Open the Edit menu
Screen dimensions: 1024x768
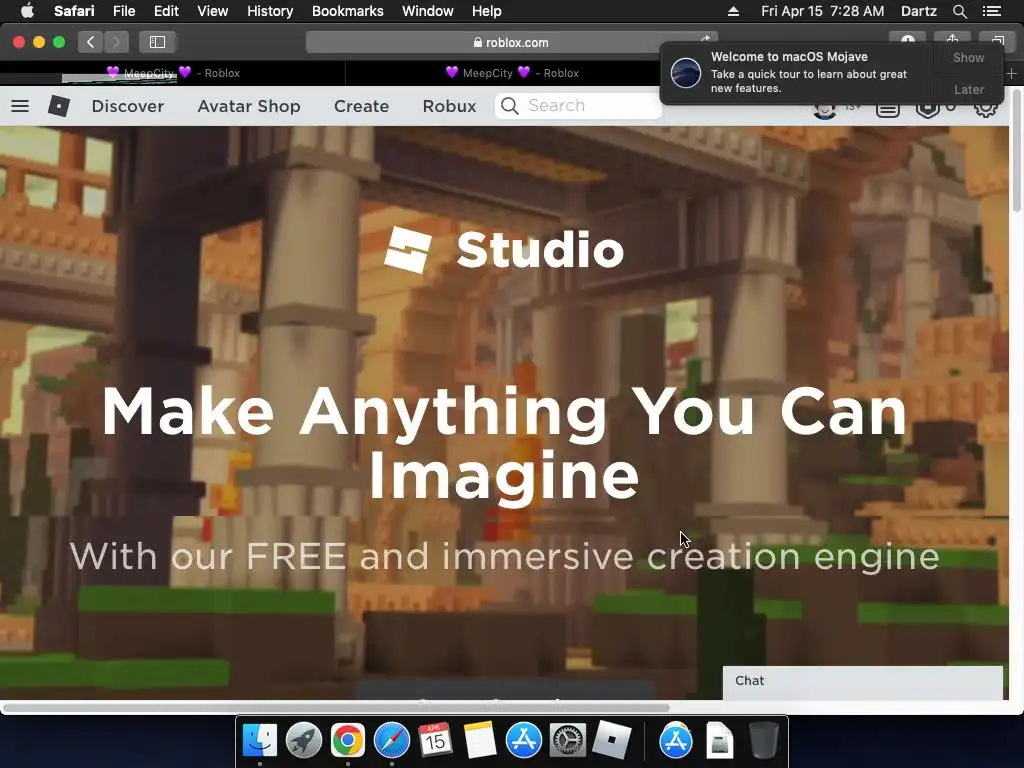point(166,11)
